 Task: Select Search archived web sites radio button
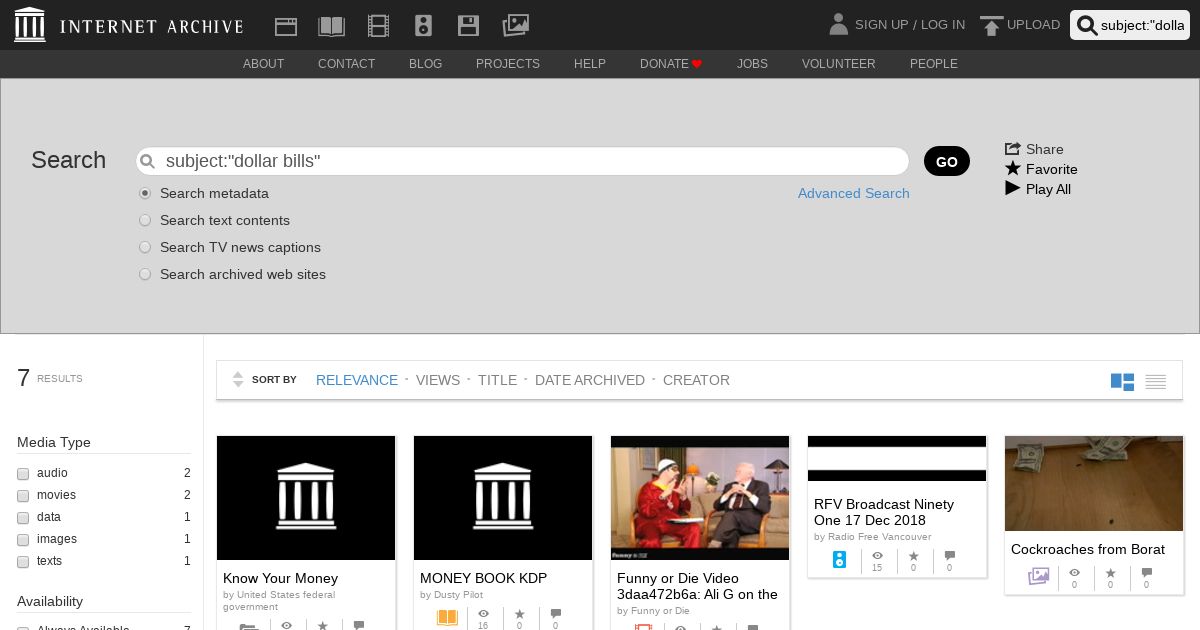point(145,274)
